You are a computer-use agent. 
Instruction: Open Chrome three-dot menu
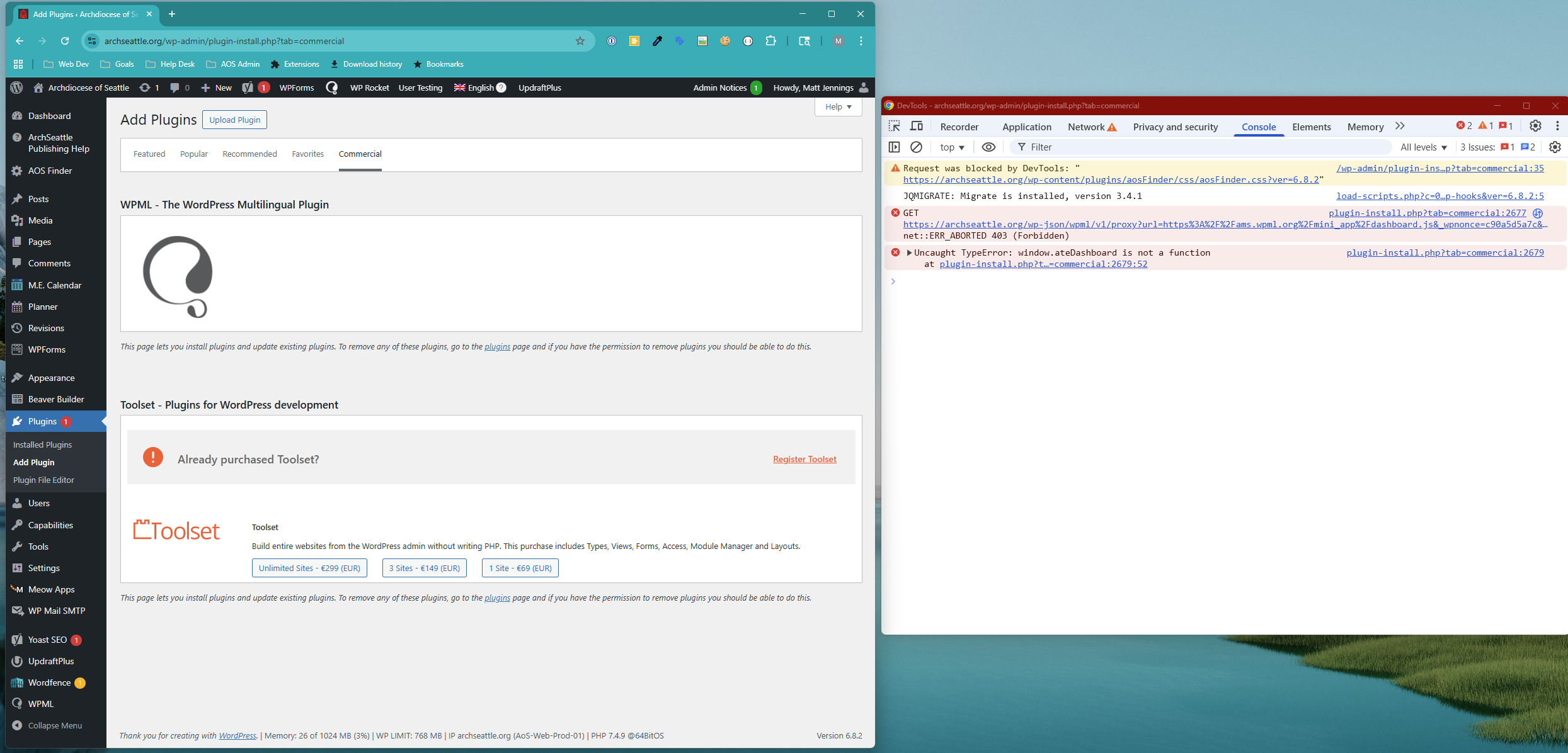(x=861, y=41)
